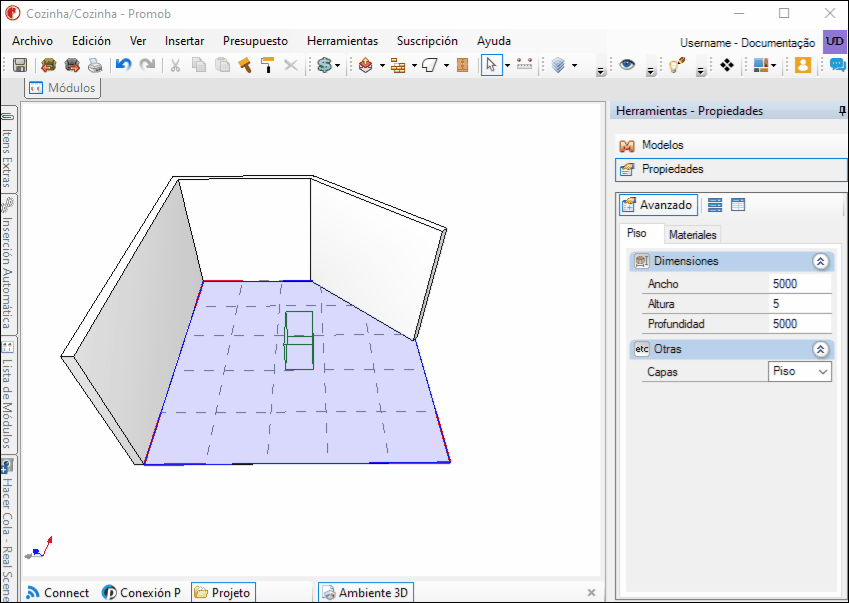
Task: Switch to the Connect tab
Action: click(58, 593)
